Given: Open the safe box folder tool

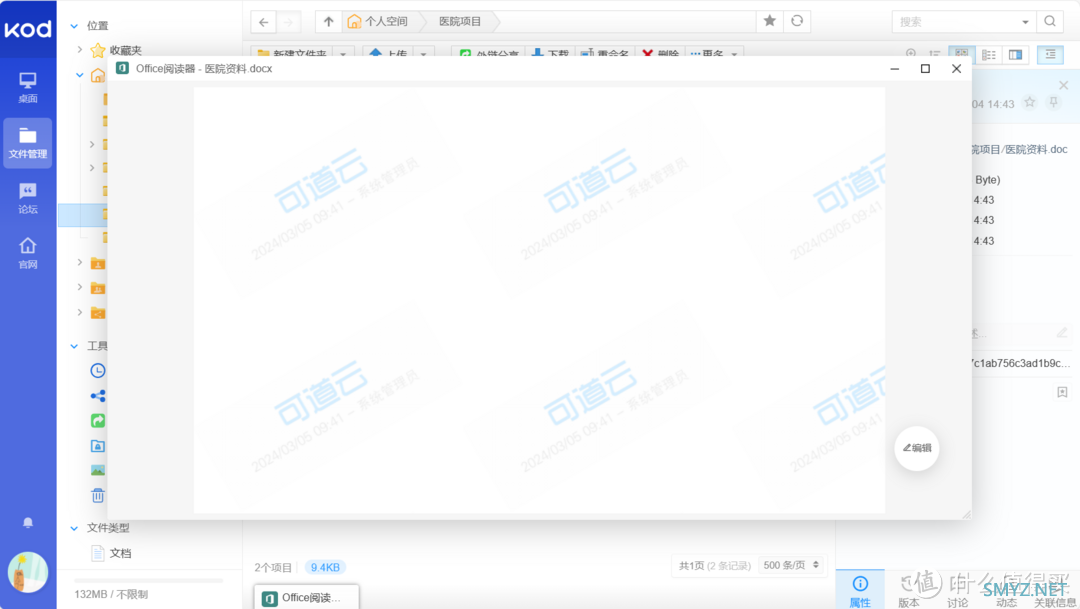Looking at the screenshot, I should 98,446.
